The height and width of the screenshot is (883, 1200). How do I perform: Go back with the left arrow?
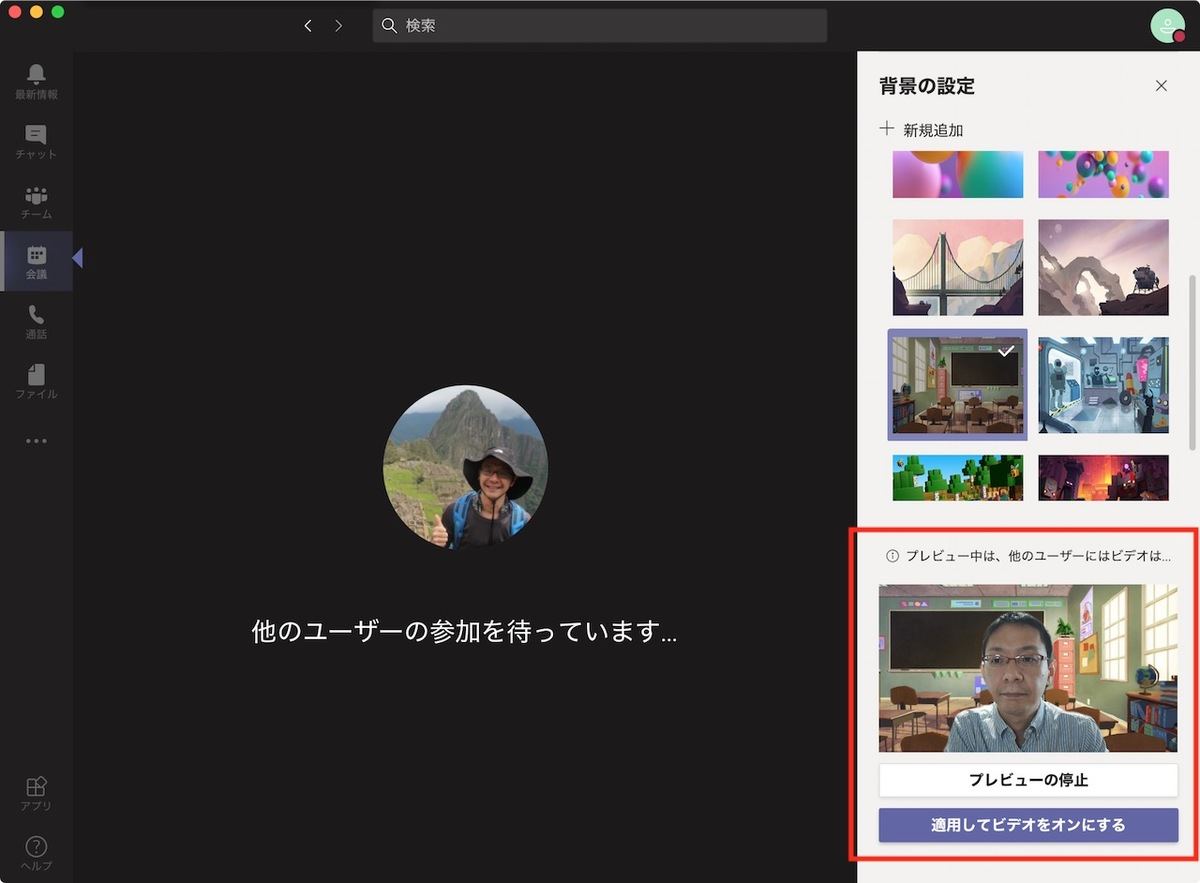(308, 25)
